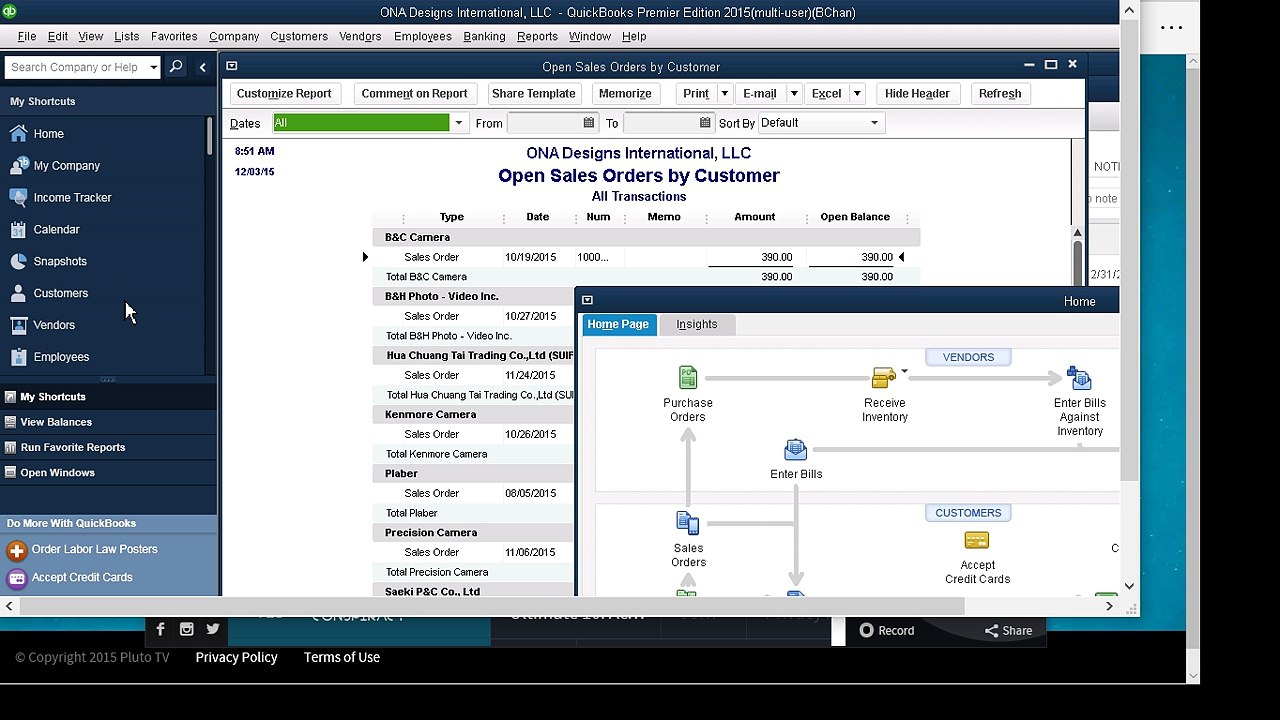Click the Amount column header
1280x720 pixels.
tap(755, 217)
